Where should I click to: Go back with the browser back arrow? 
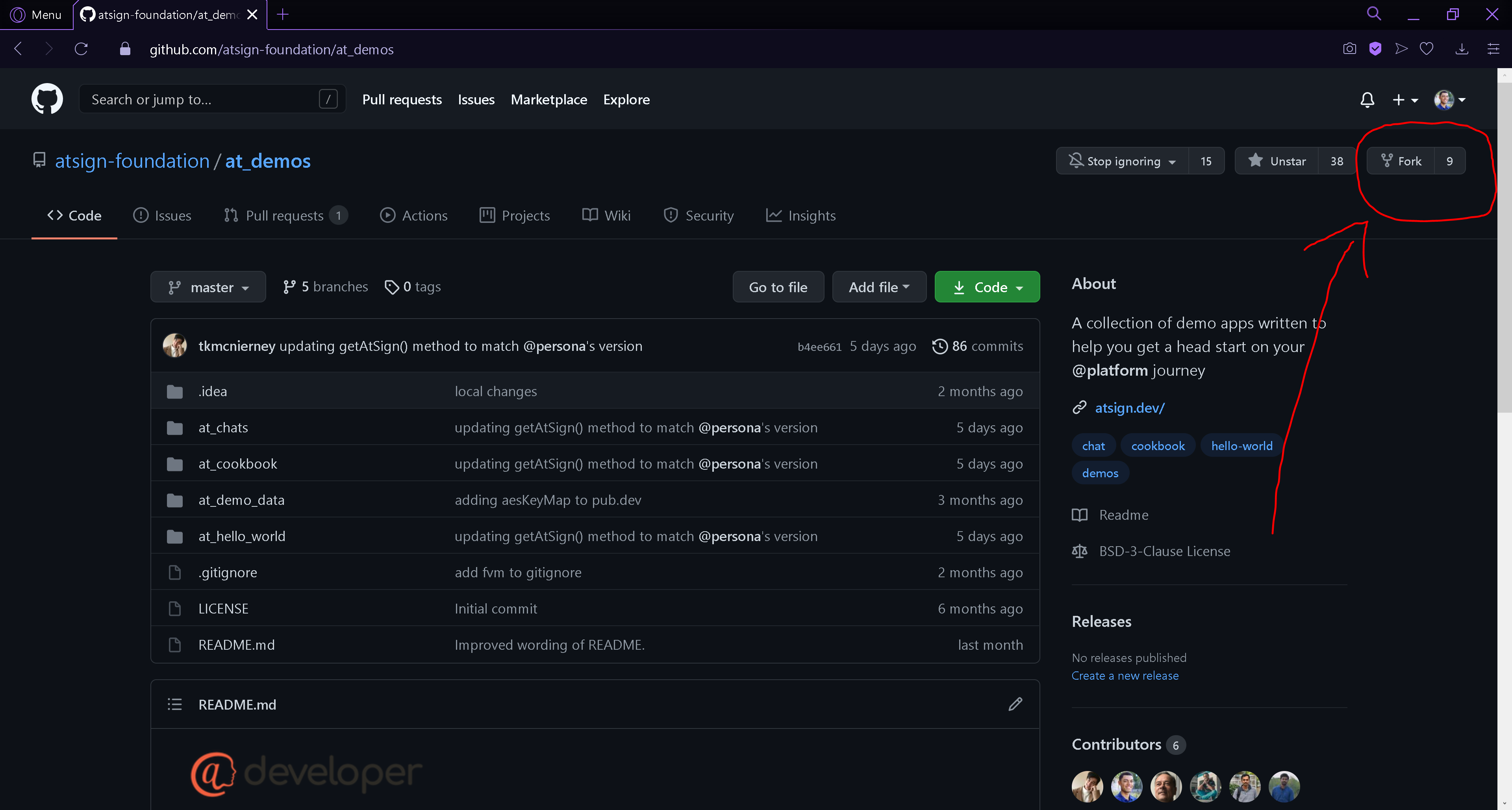point(18,49)
